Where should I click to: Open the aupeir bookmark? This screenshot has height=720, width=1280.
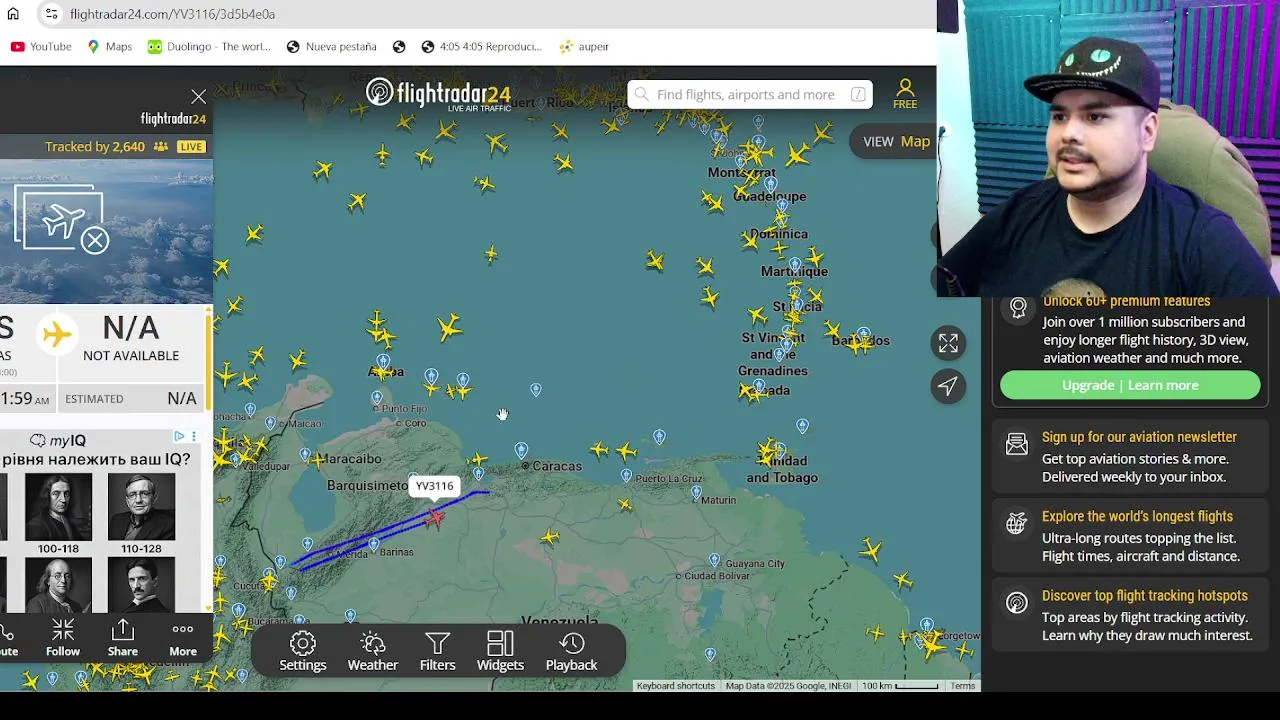[x=584, y=46]
